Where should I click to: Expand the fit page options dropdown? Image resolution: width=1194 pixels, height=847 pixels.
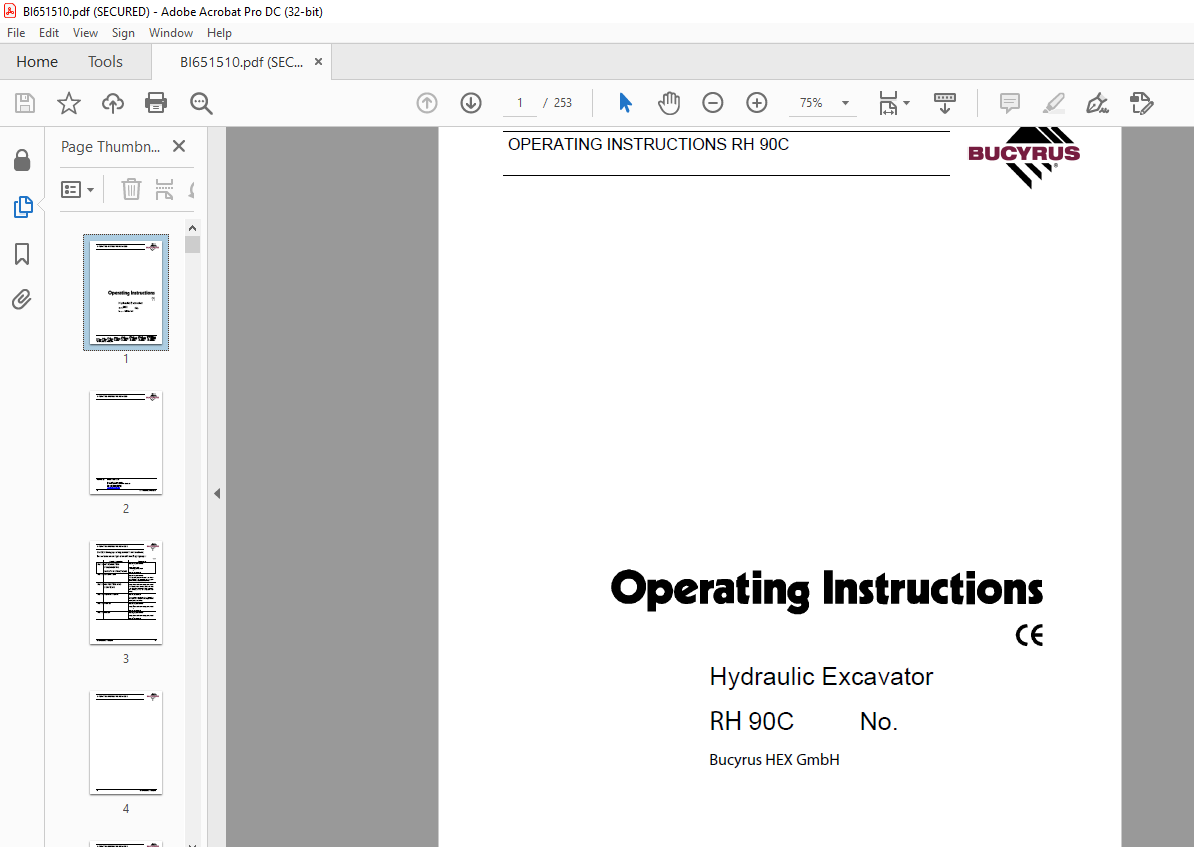[906, 103]
